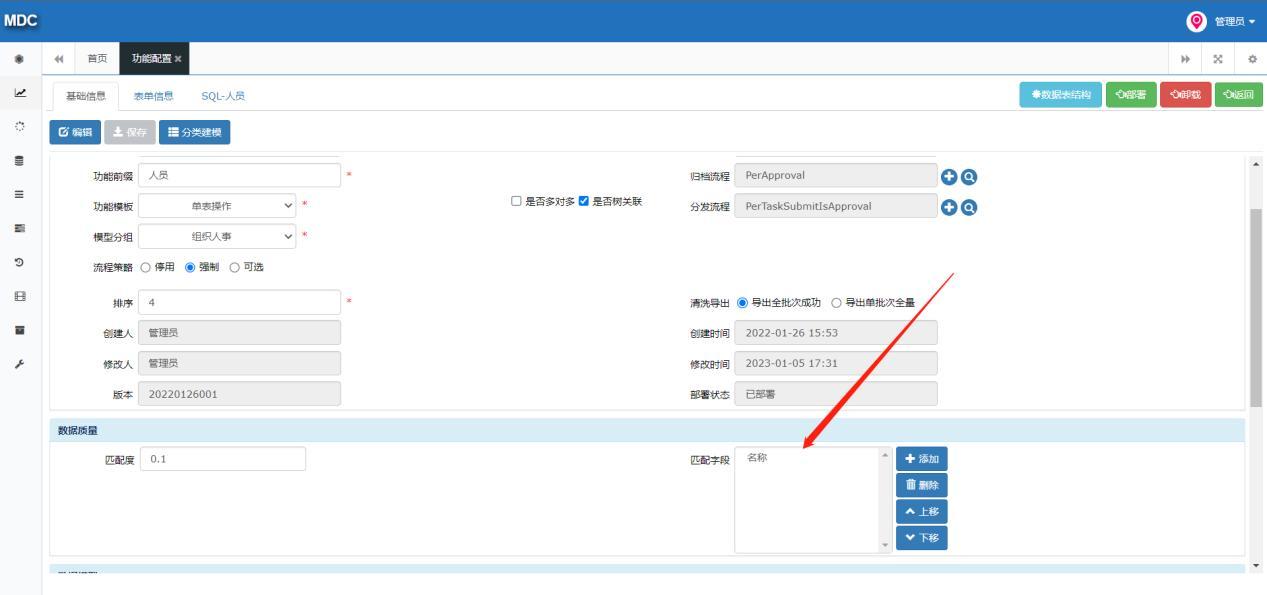Open the 管理员 user menu dropdown
Image resolution: width=1267 pixels, height=595 pixels.
[1234, 21]
